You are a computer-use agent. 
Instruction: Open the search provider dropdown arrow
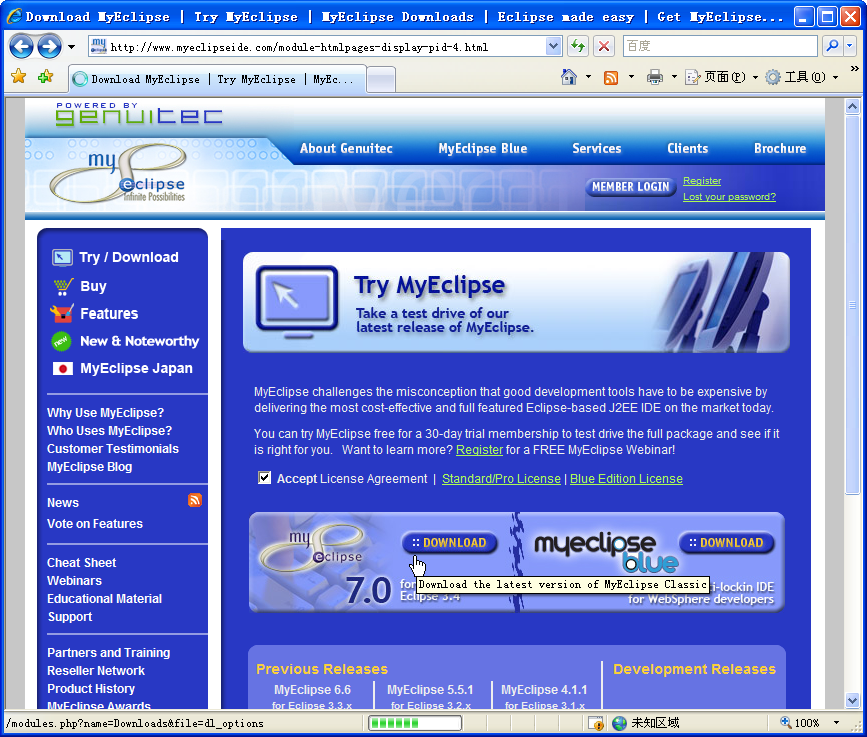coord(850,46)
